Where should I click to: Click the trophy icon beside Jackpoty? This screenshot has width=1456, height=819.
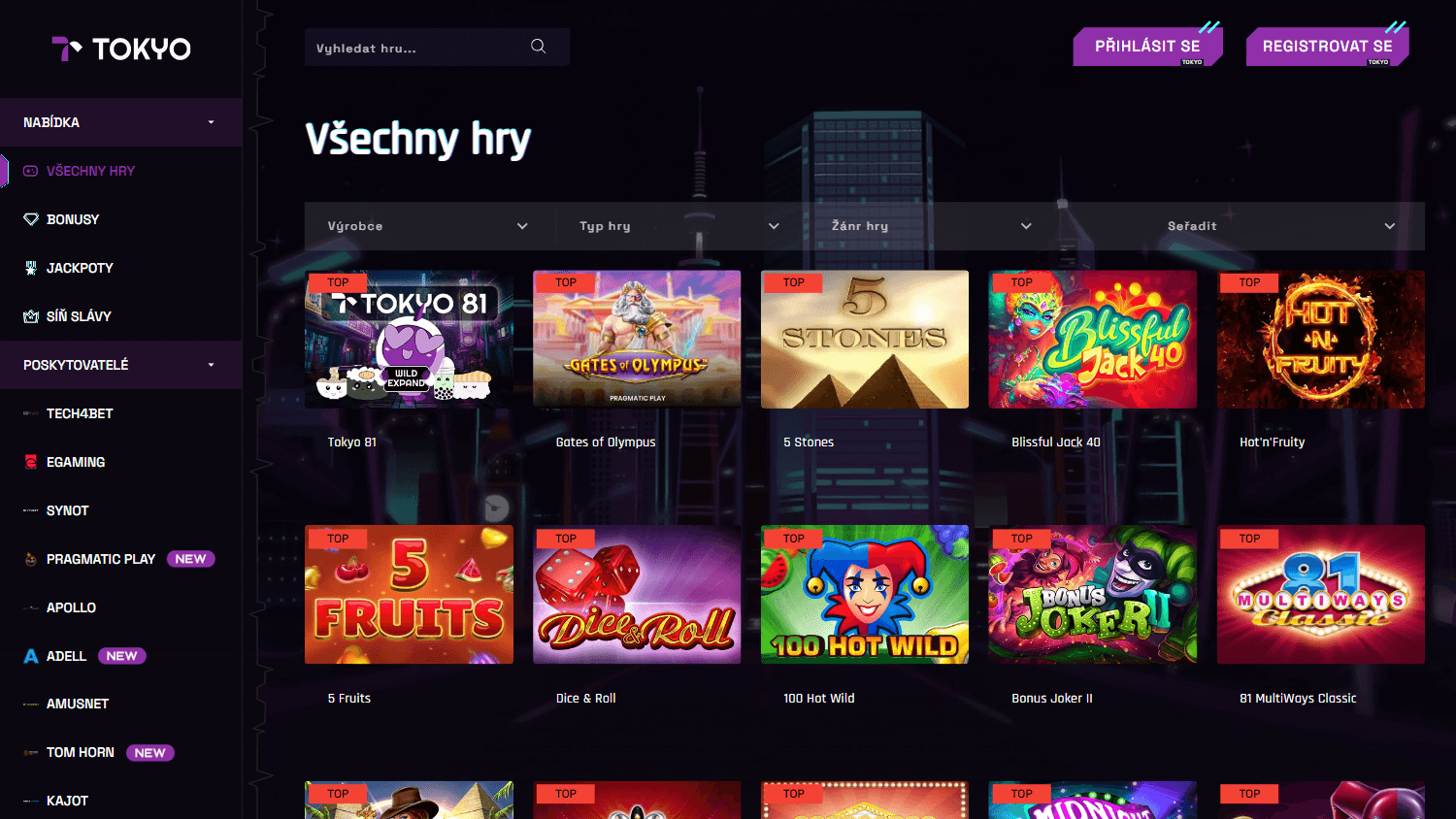click(31, 268)
